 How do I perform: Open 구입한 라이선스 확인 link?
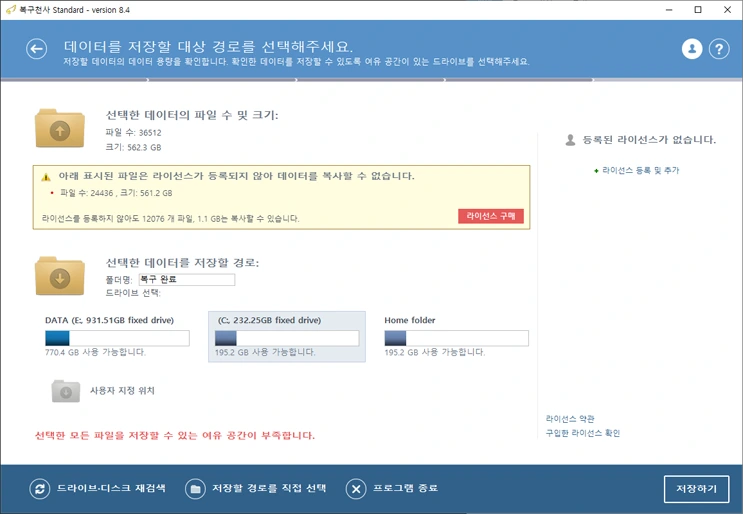tap(583, 433)
